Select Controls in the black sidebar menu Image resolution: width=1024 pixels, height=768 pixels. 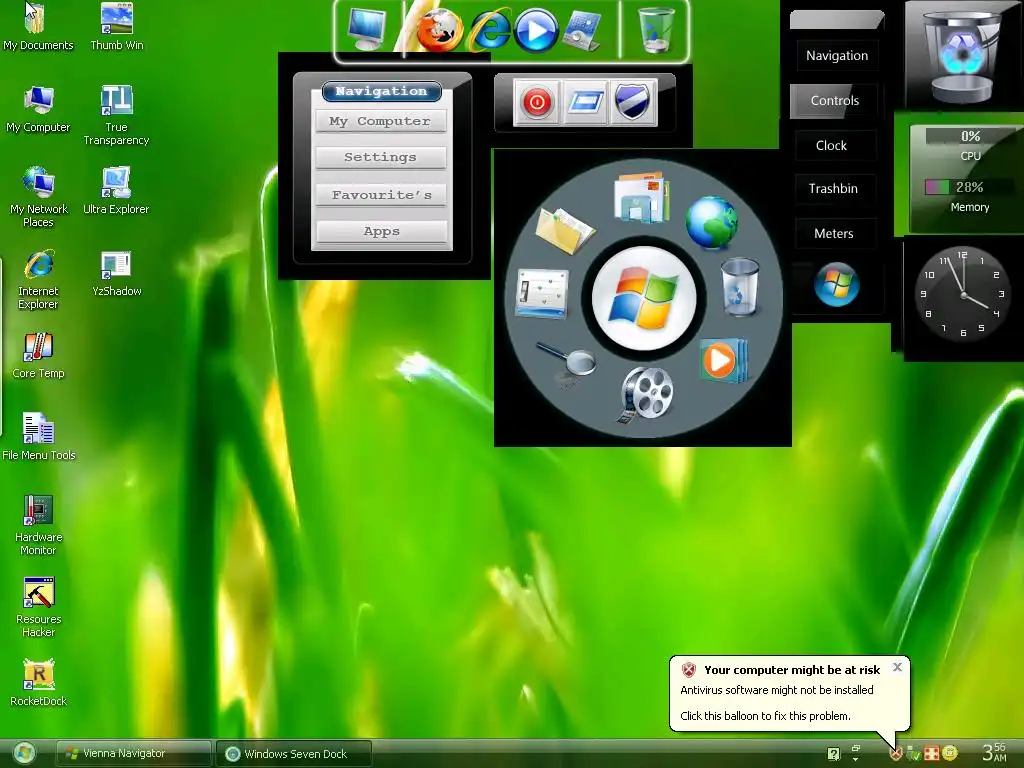tap(835, 101)
